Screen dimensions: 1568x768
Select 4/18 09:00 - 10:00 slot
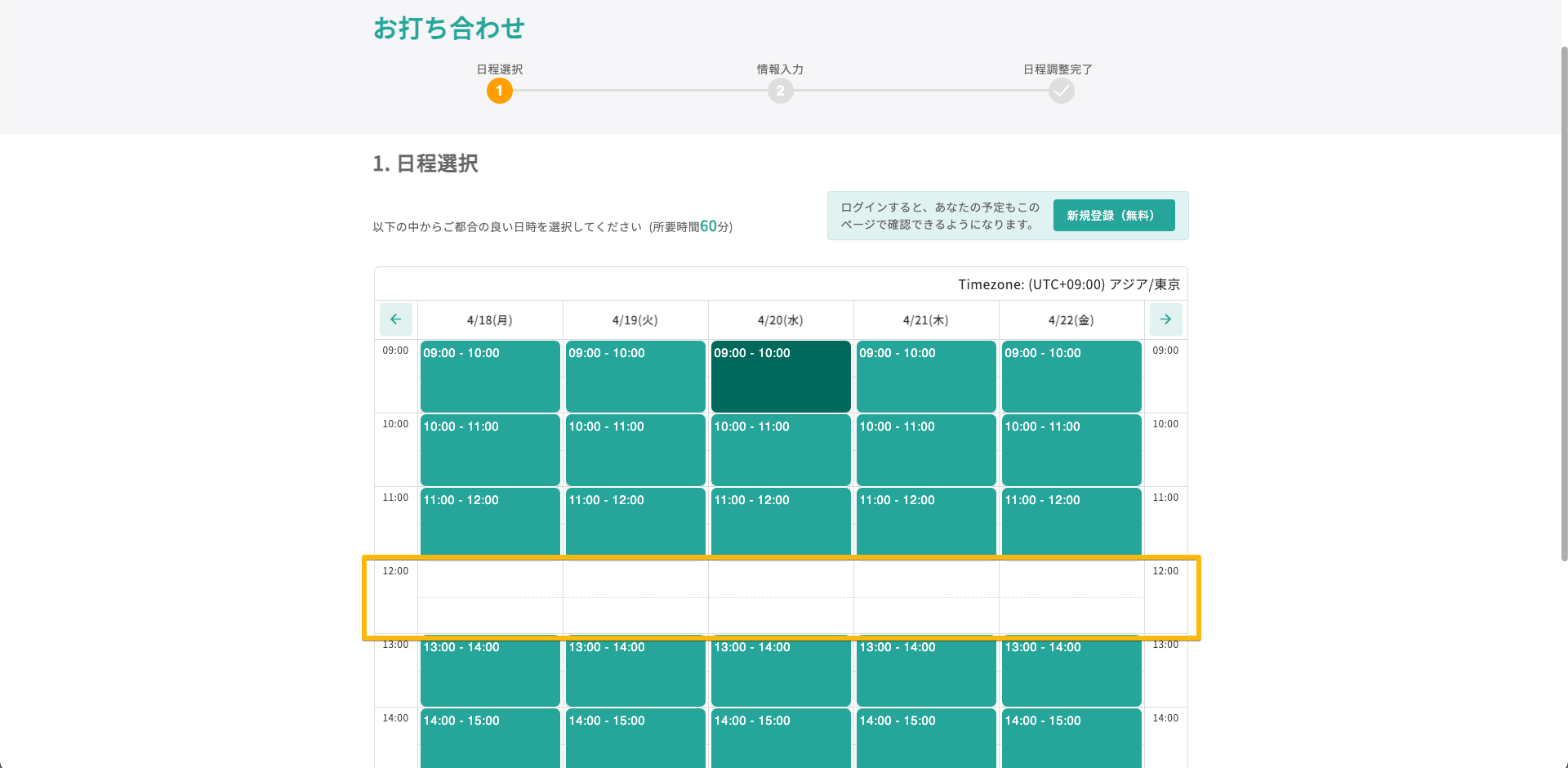pos(490,377)
